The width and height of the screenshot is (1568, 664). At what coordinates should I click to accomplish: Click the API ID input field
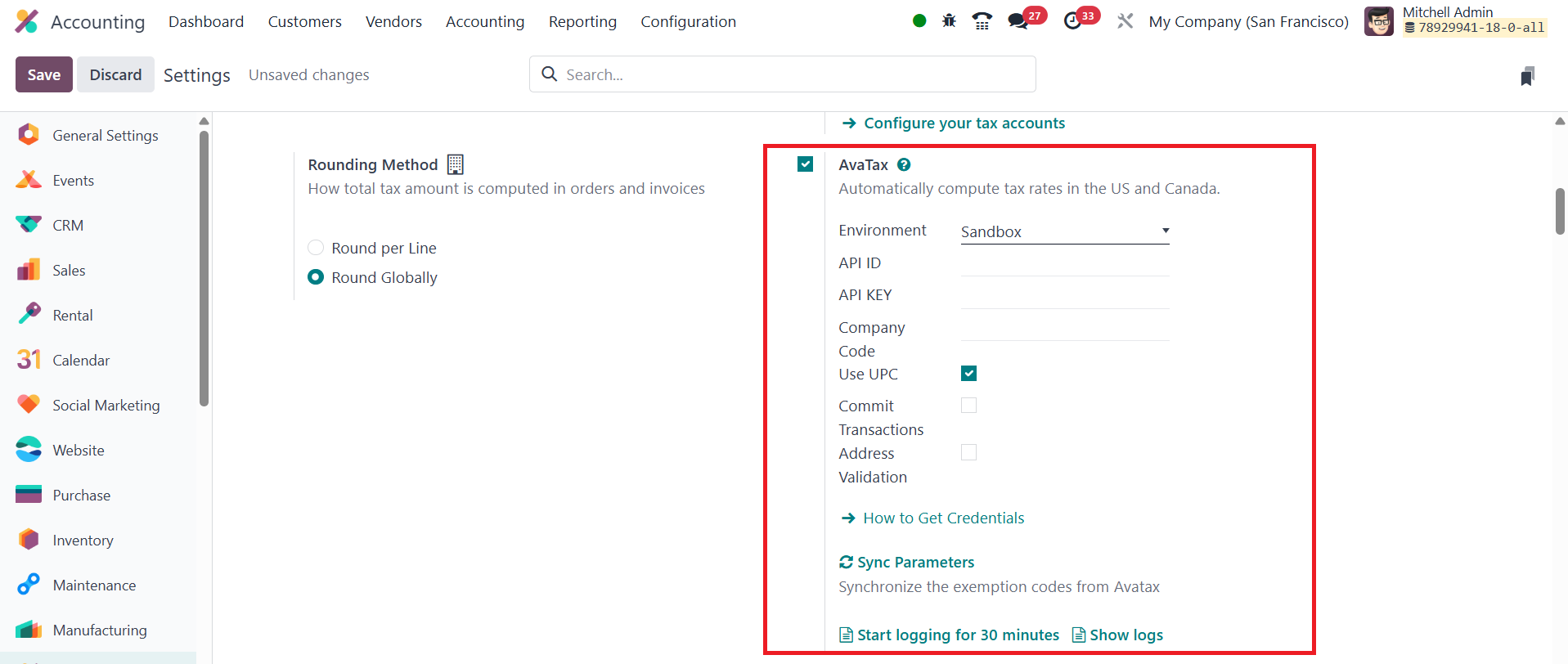1064,263
